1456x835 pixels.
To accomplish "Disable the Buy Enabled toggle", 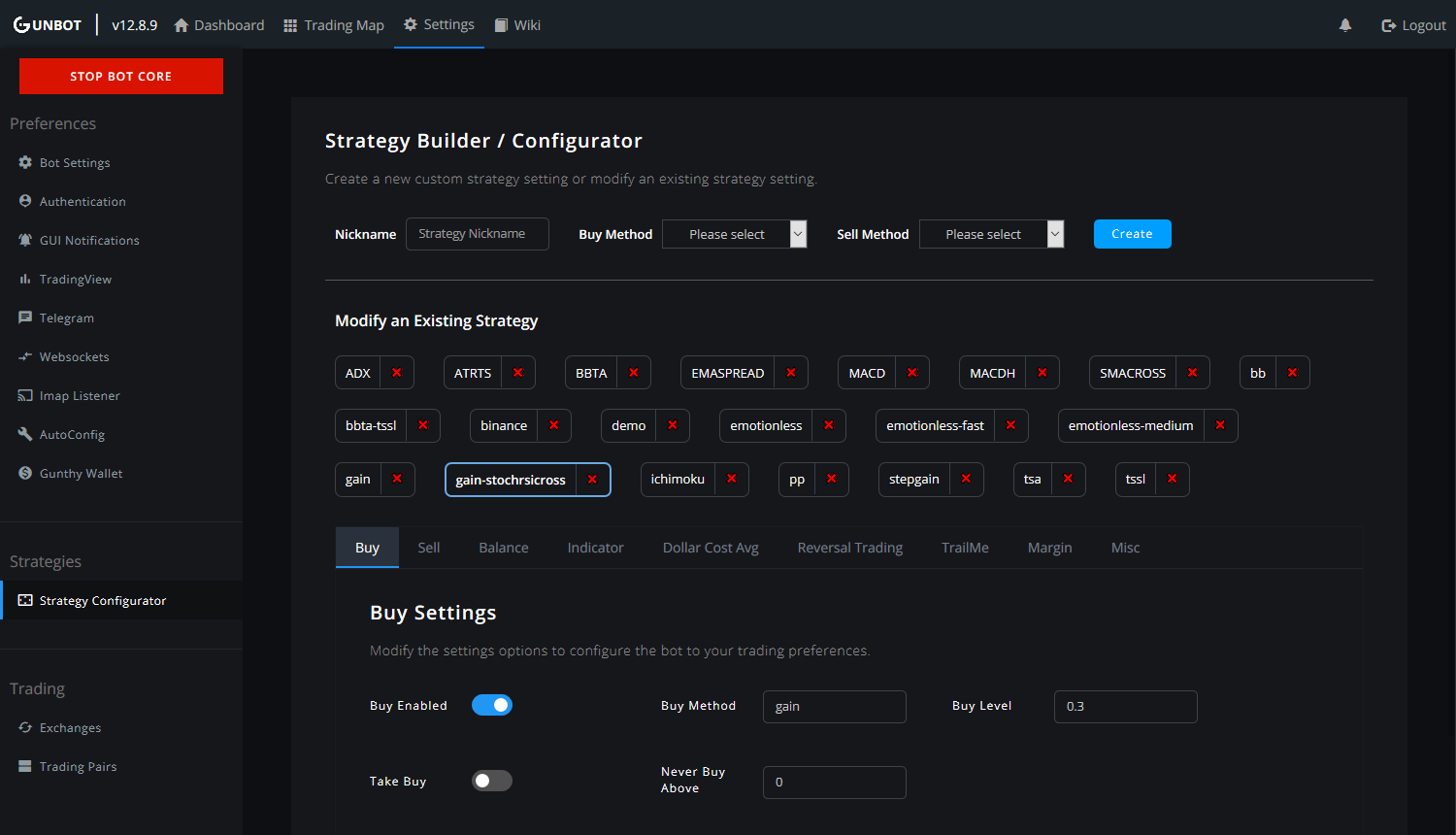I will tap(492, 705).
